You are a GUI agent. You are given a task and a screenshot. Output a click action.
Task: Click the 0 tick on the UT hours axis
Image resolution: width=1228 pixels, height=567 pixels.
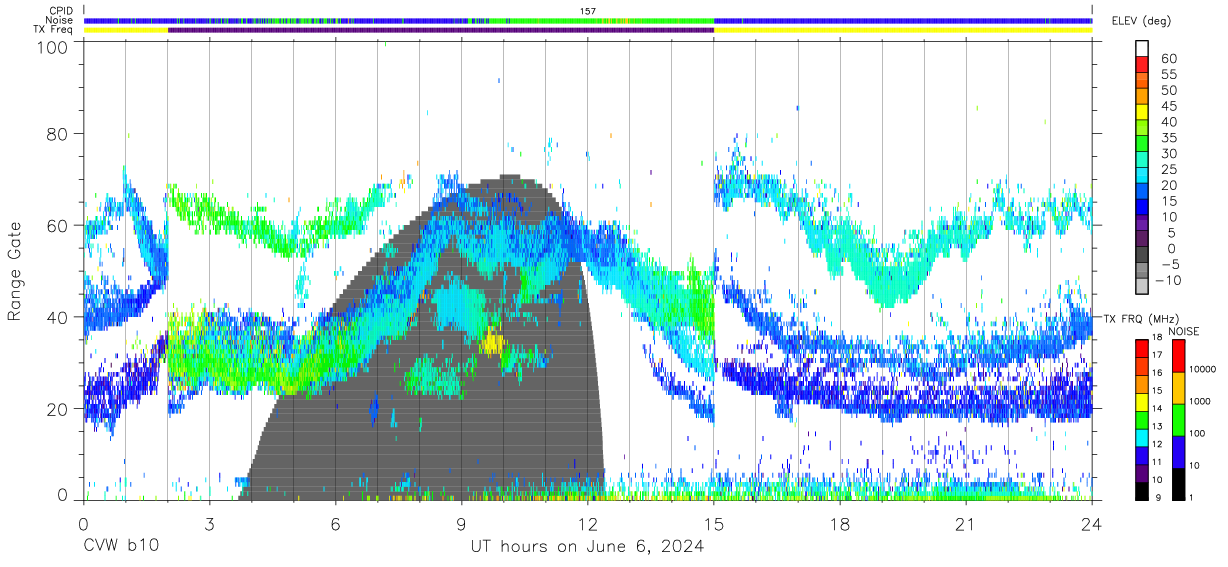(x=83, y=523)
